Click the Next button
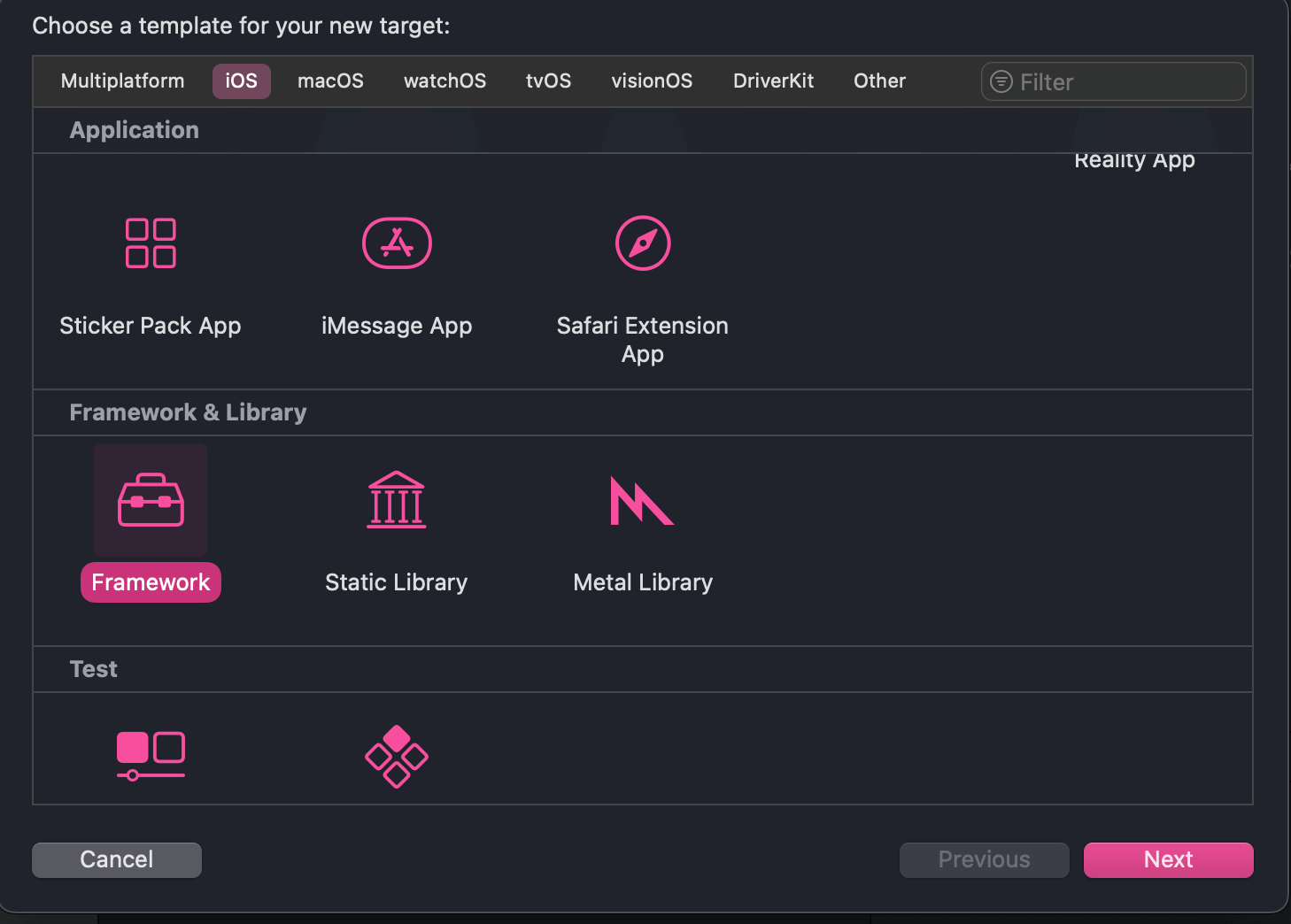 1168,859
